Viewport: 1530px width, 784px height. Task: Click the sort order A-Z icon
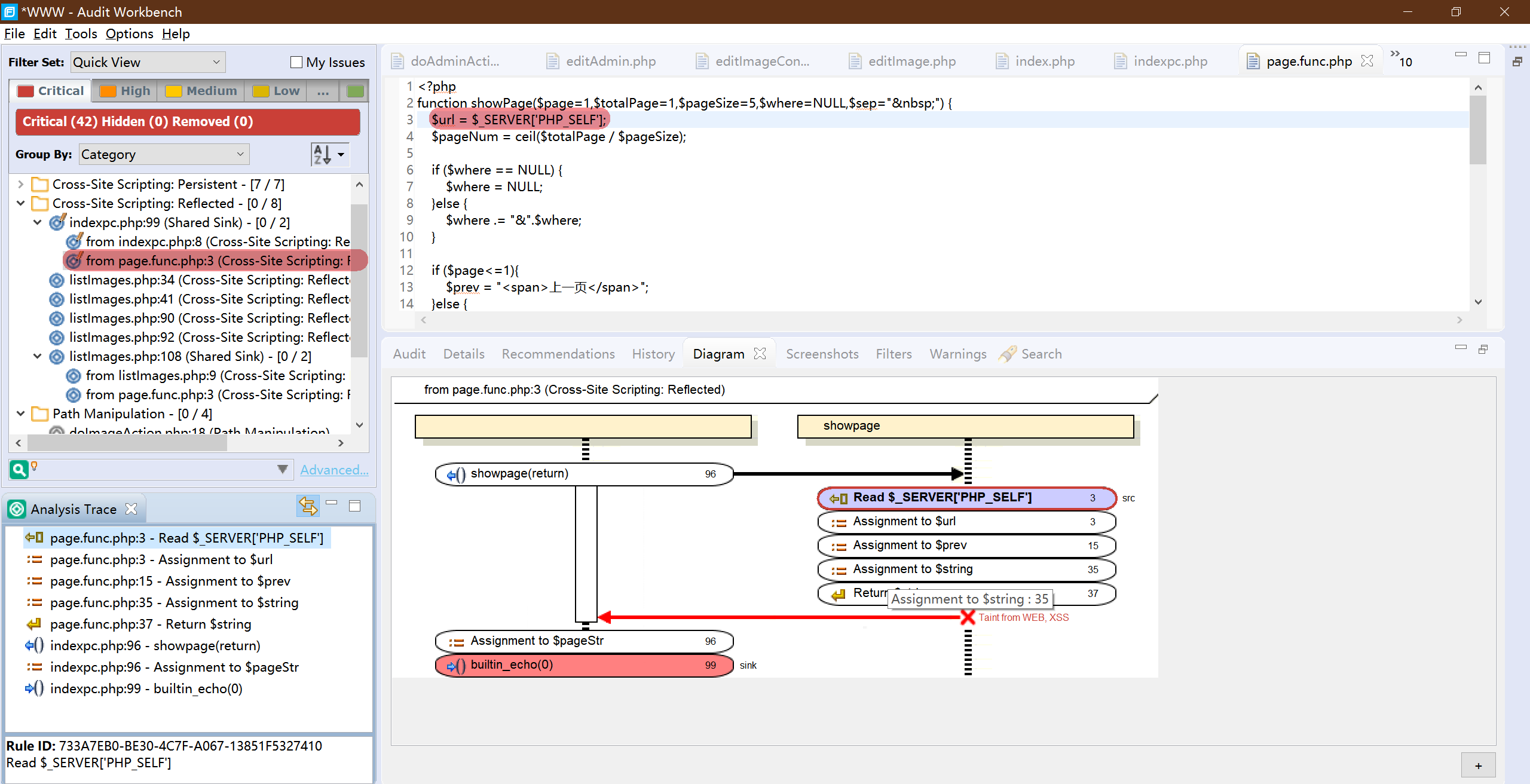323,155
